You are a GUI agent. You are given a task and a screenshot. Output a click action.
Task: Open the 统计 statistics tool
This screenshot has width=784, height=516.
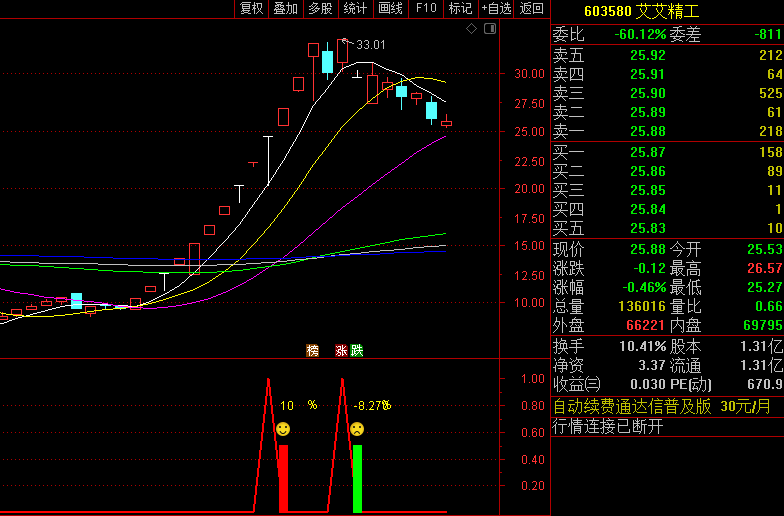(x=356, y=8)
